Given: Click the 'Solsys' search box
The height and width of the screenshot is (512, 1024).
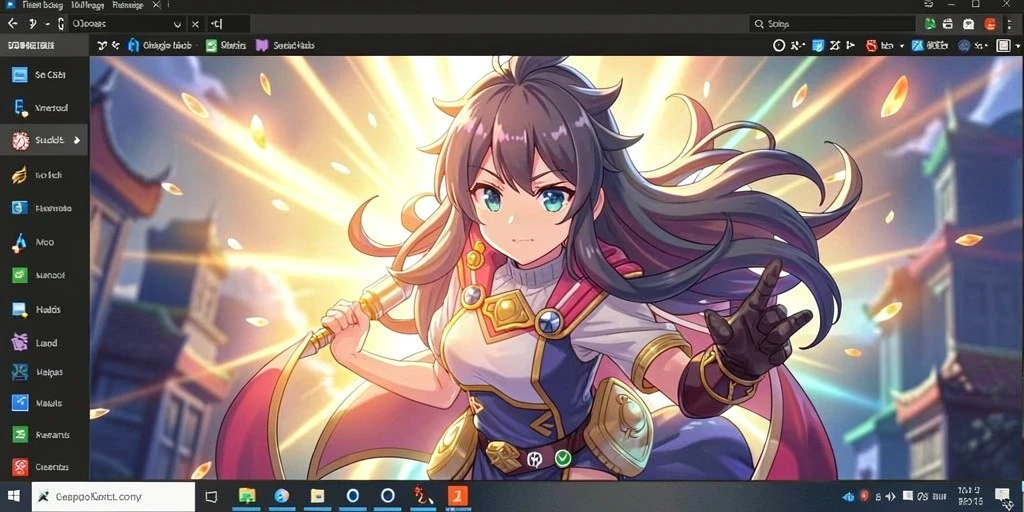Looking at the screenshot, I should [832, 24].
